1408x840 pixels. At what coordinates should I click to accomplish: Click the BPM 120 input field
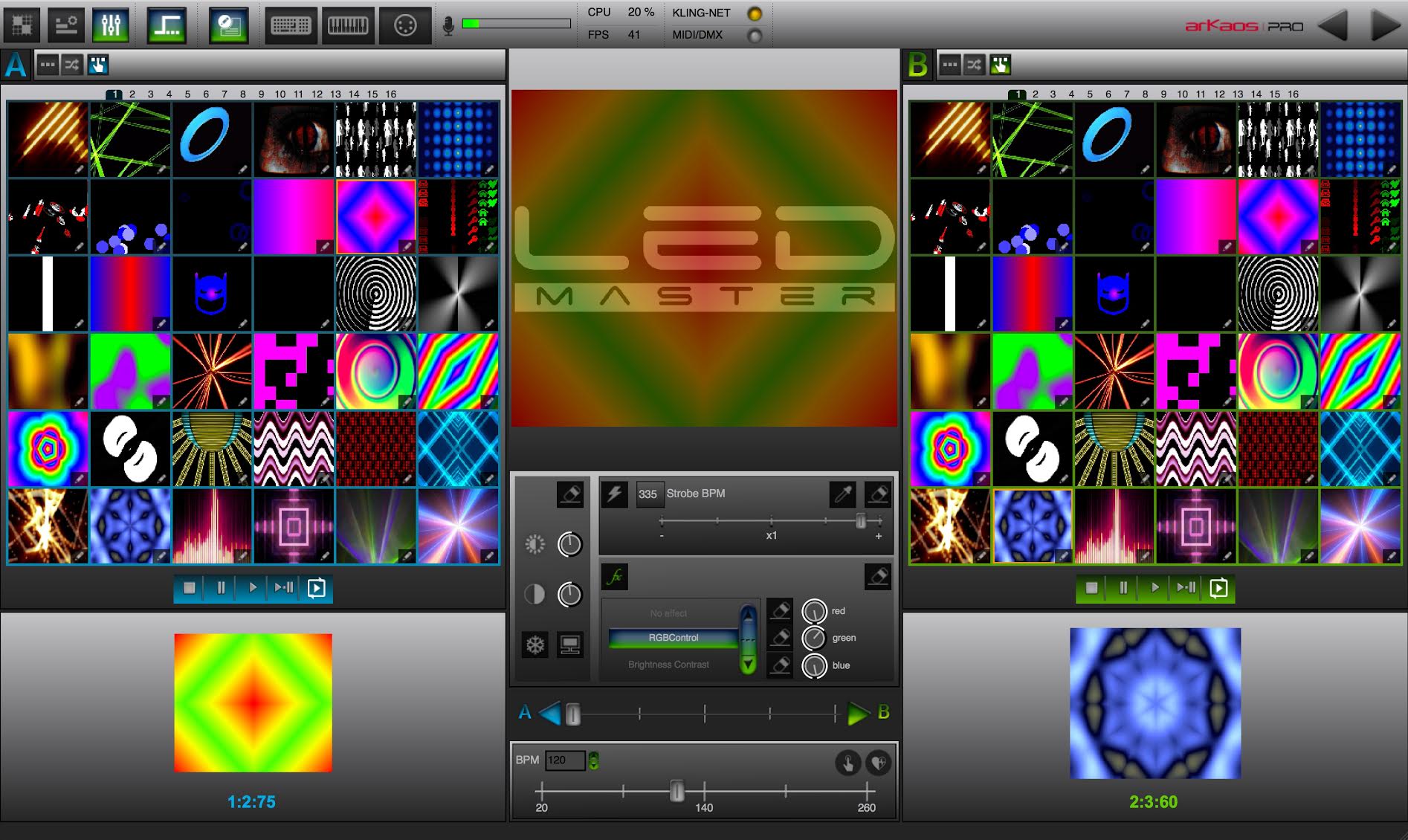(x=564, y=760)
